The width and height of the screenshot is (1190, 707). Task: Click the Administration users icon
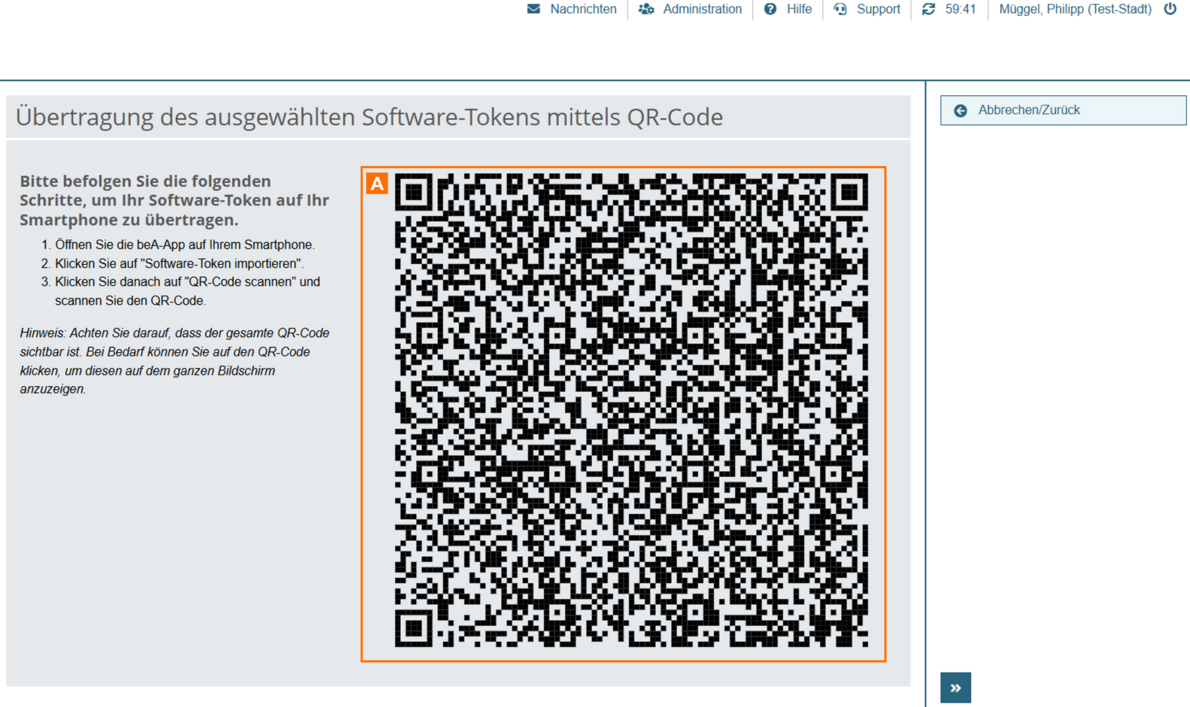coord(646,9)
